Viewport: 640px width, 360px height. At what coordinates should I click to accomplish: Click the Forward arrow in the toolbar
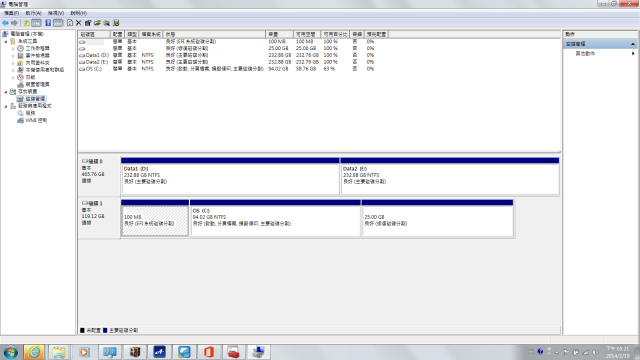[x=14, y=23]
